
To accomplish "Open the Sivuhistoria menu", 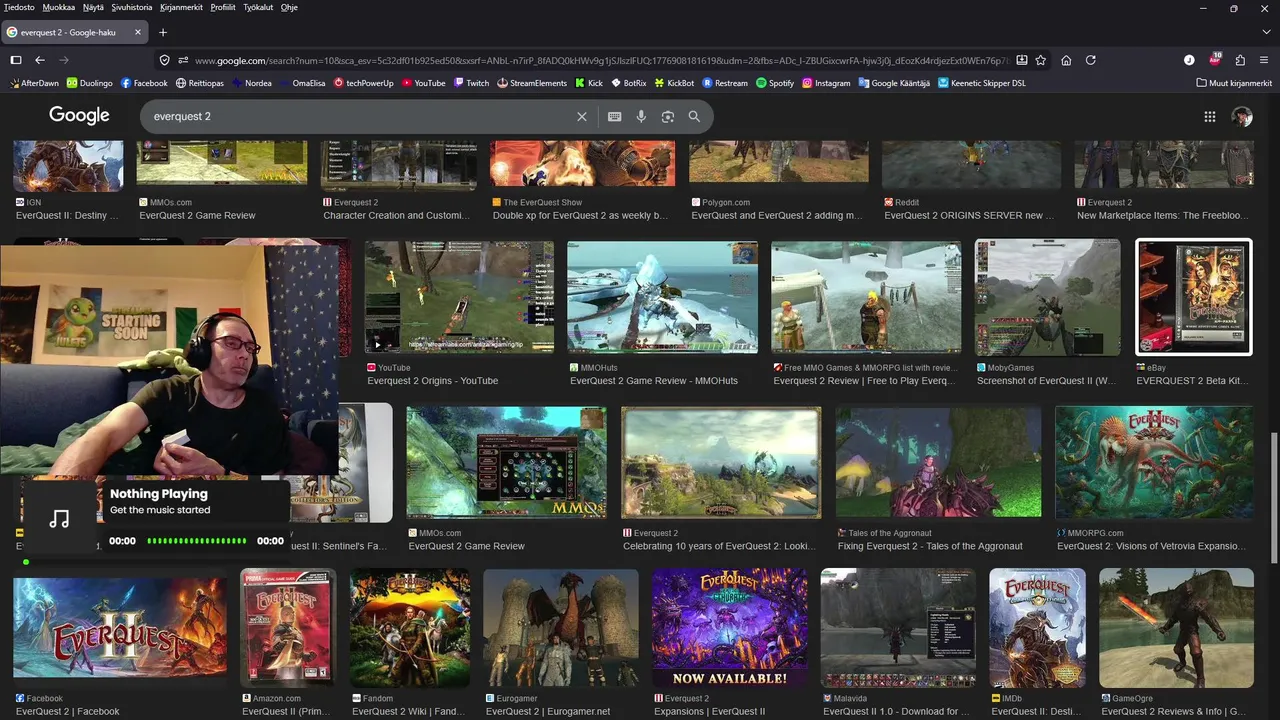I will (x=132, y=7).
